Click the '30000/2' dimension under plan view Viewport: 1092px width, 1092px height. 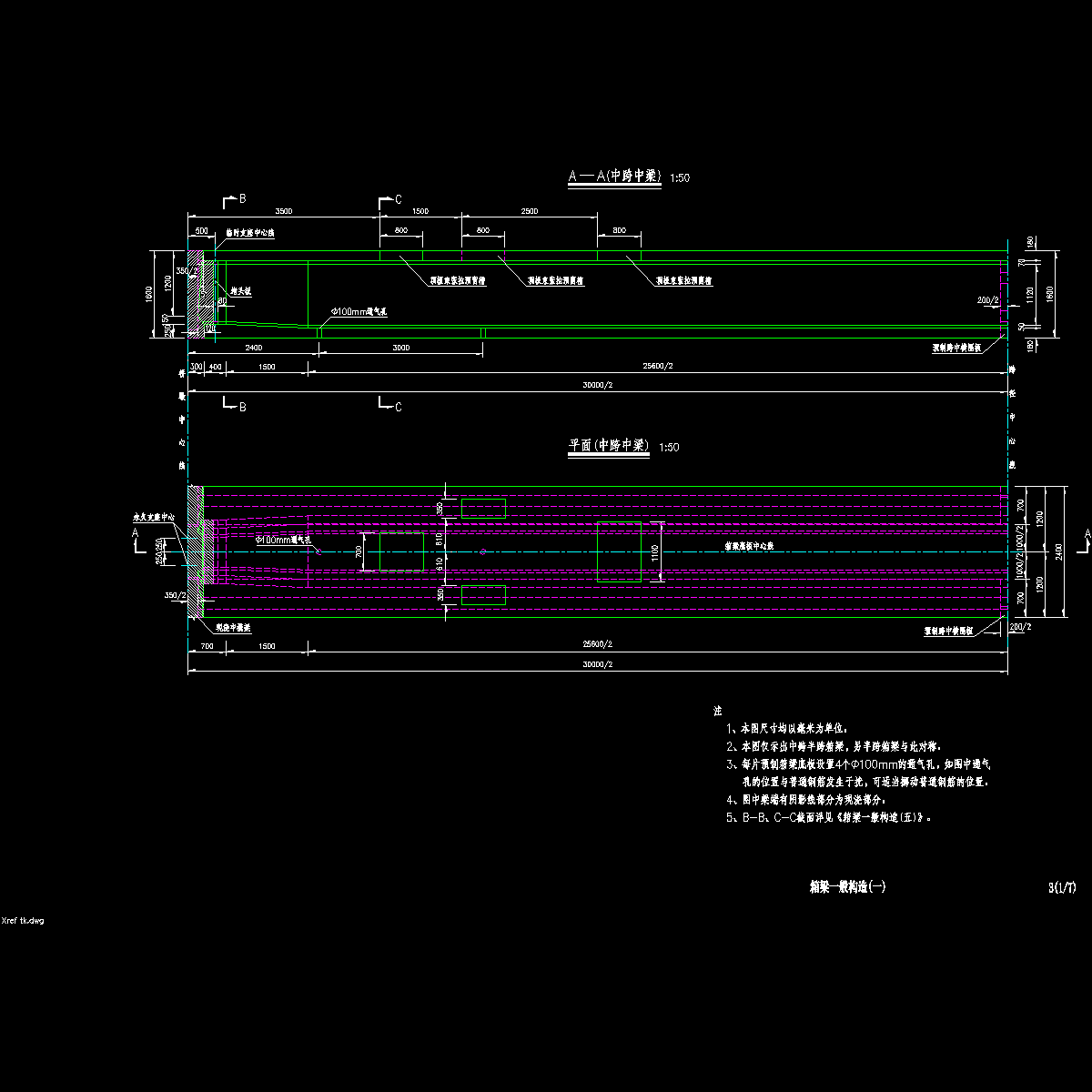click(597, 664)
